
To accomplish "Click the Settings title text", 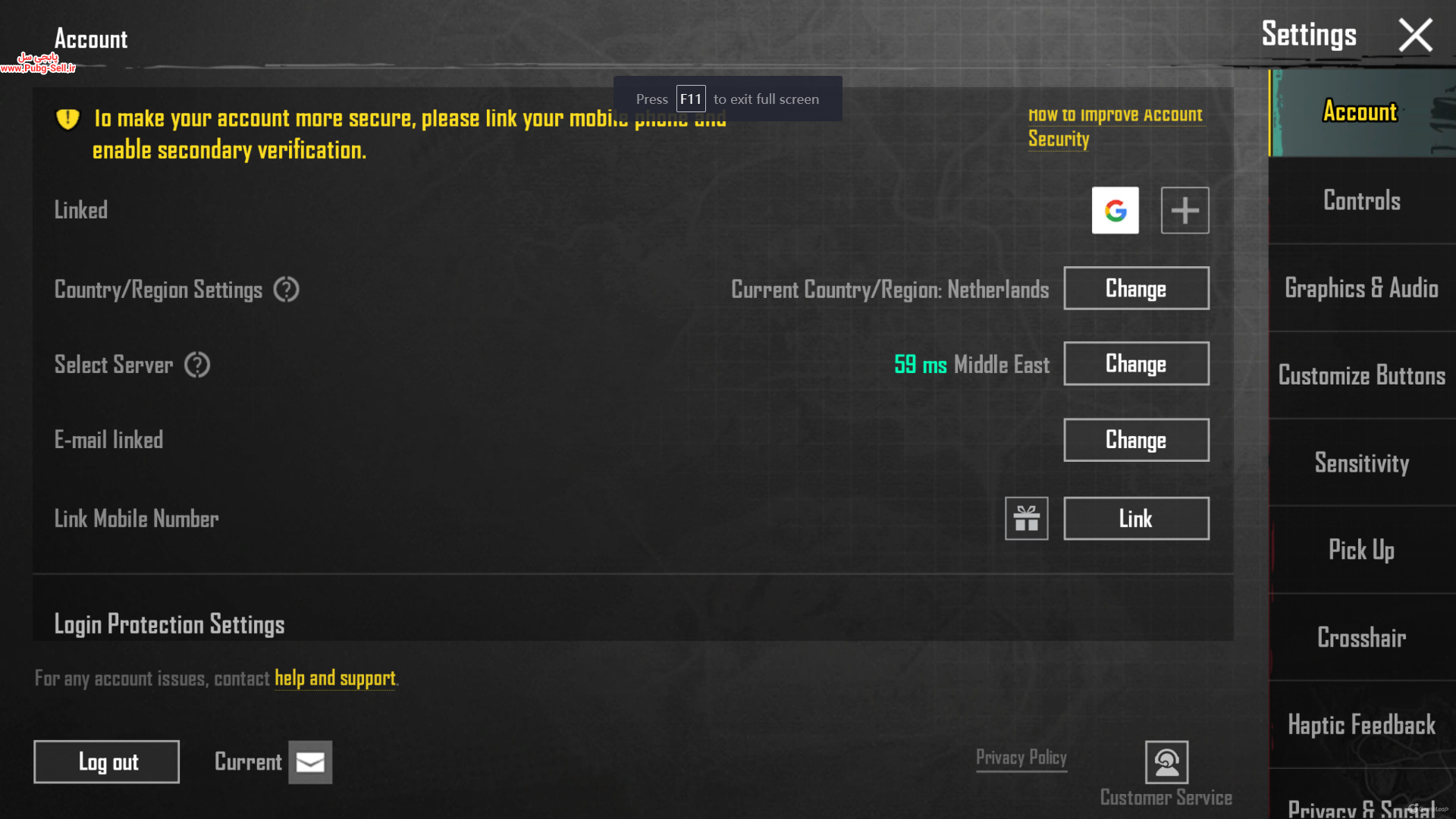I will tap(1309, 35).
